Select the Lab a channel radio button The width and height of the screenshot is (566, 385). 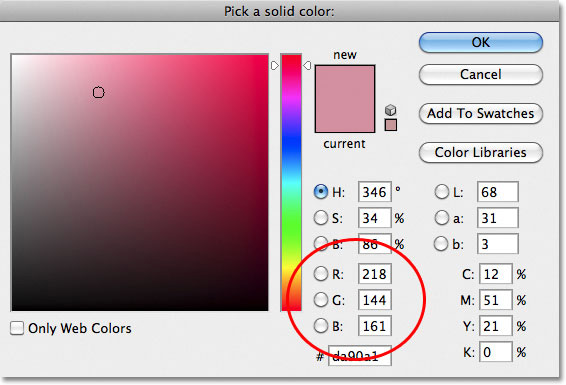441,218
